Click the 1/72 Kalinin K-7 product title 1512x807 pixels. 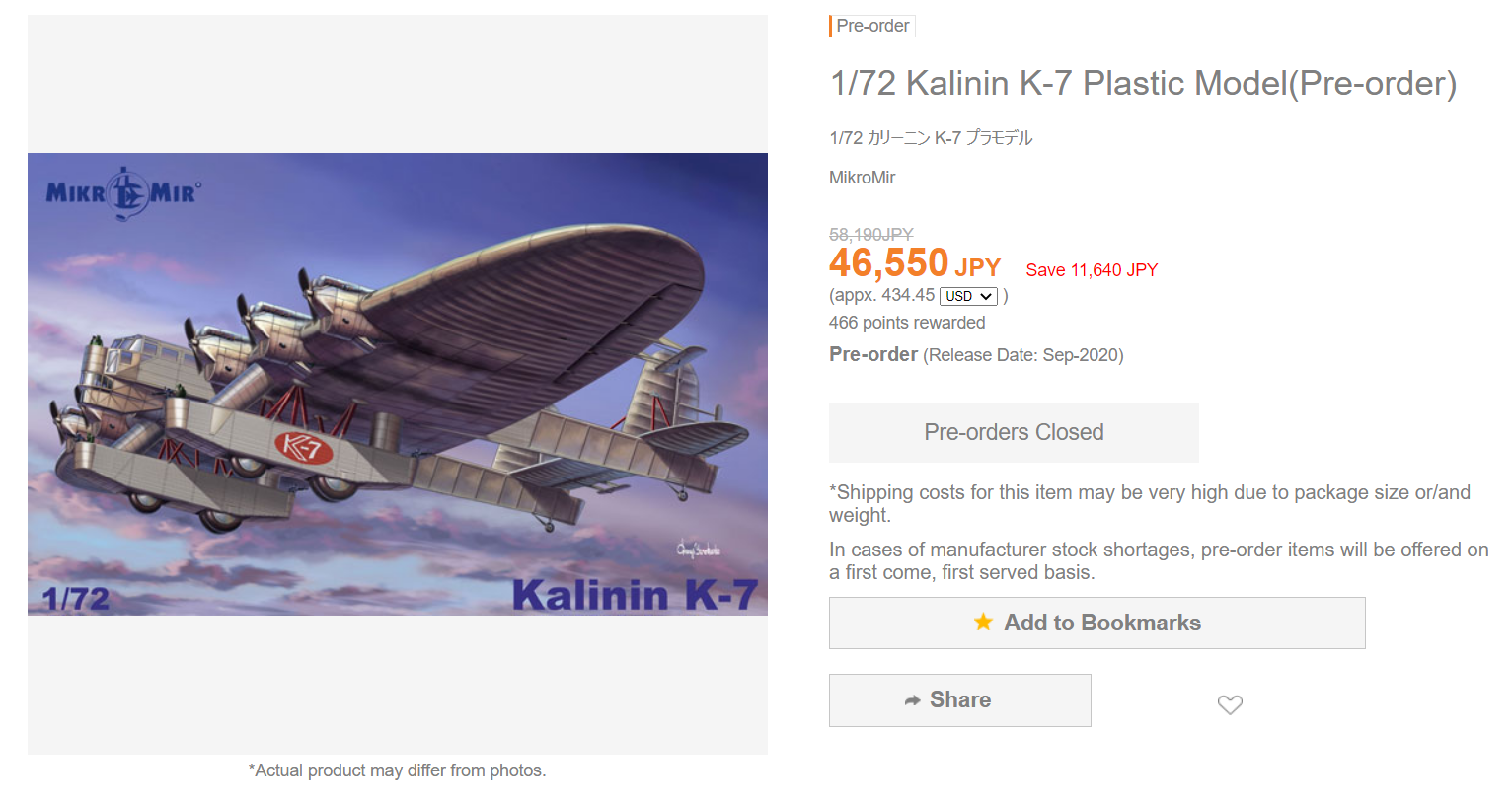point(1143,83)
